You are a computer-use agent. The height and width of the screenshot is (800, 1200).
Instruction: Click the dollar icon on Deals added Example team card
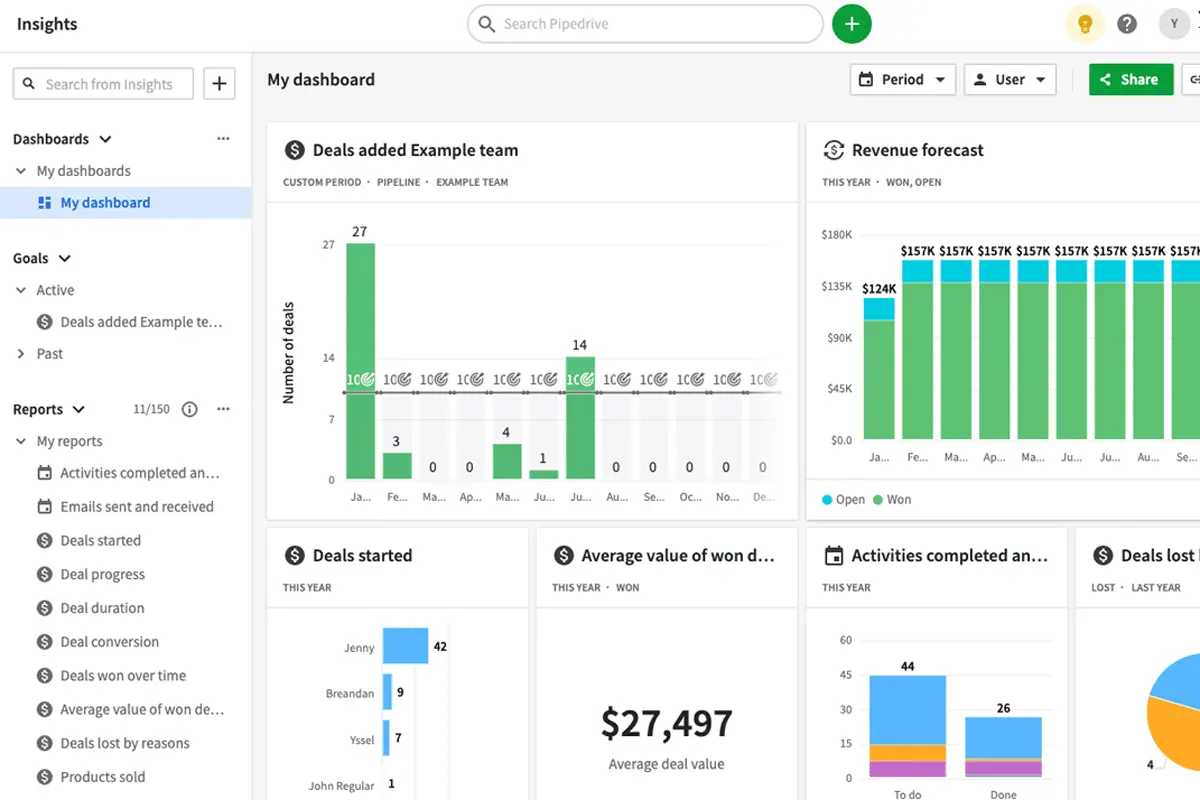coord(294,150)
